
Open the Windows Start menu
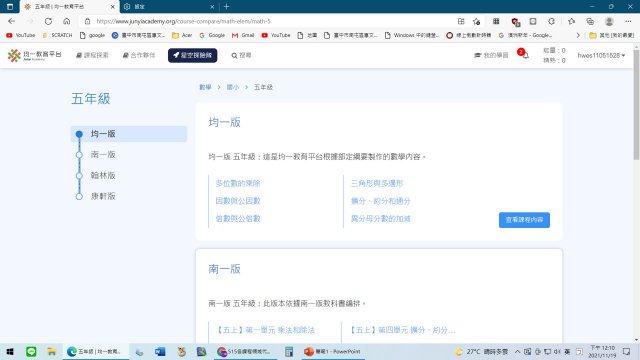[x=10, y=351]
